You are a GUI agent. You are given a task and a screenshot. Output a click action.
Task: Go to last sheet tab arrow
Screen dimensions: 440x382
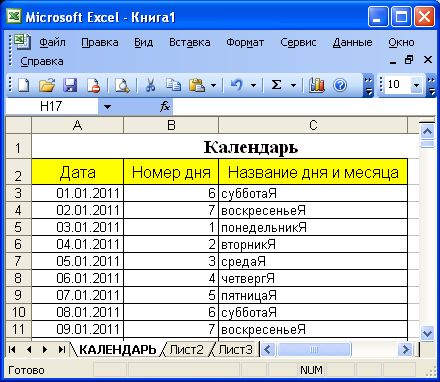(61, 349)
